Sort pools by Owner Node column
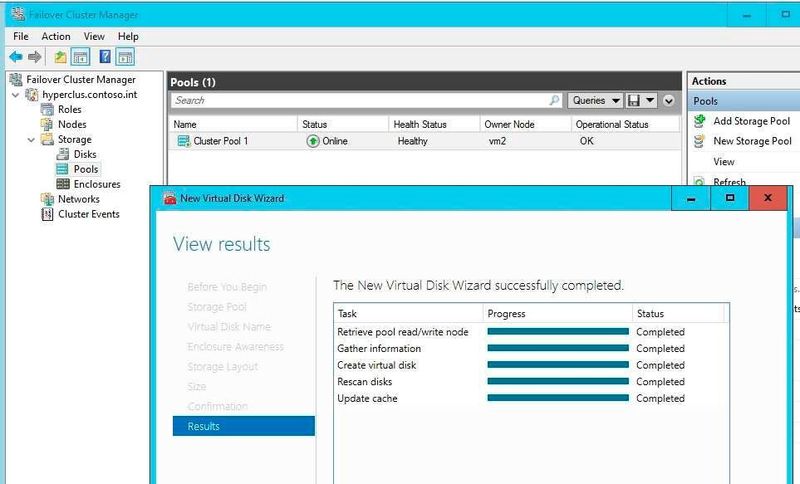 coord(526,124)
